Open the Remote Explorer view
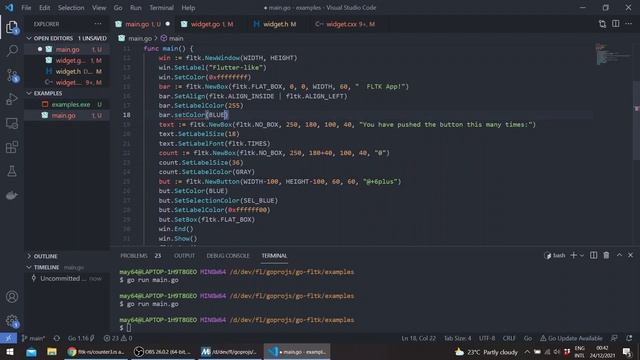The height and width of the screenshot is (360, 640). (x=12, y=123)
